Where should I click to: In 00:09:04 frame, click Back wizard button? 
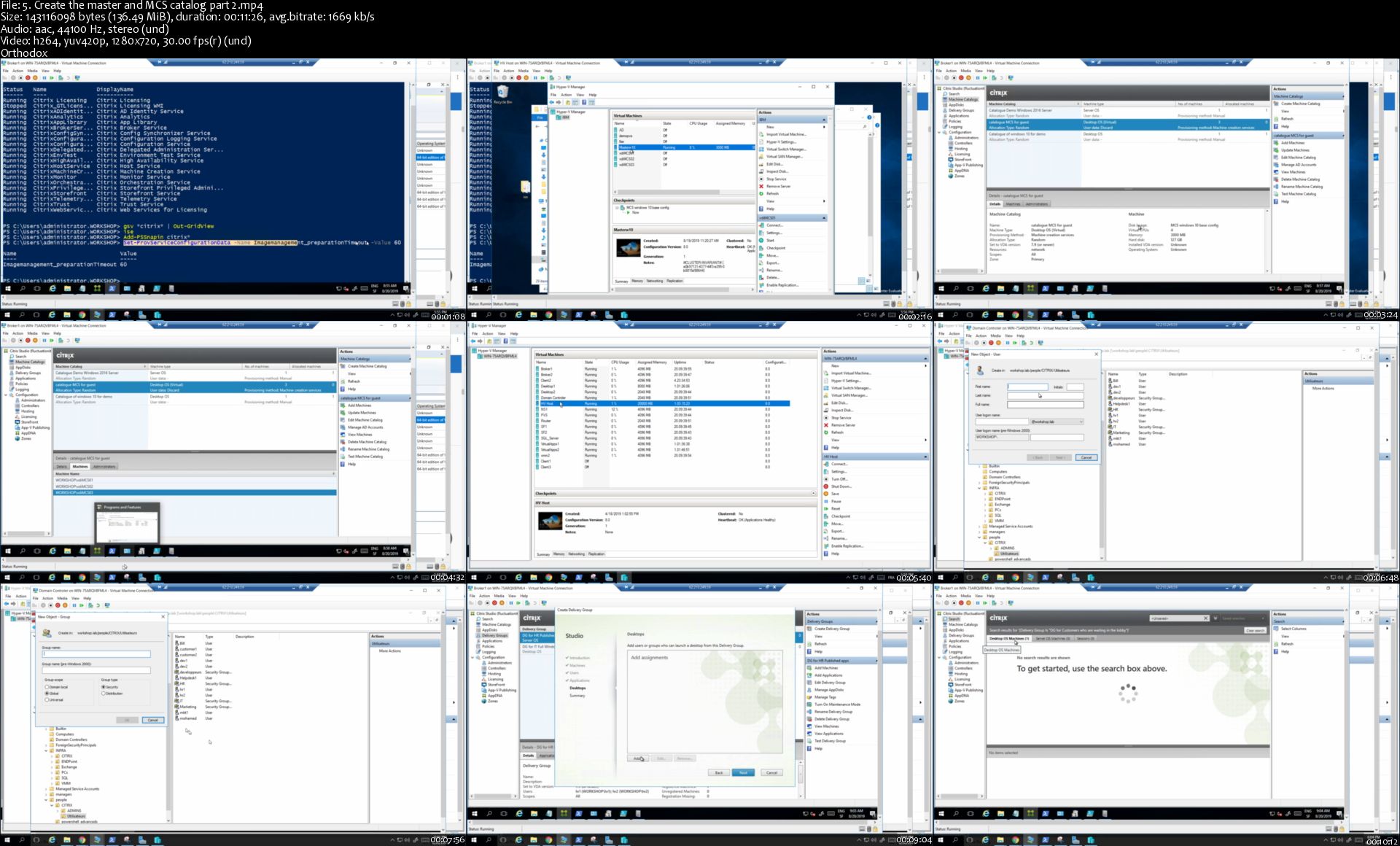(x=719, y=772)
